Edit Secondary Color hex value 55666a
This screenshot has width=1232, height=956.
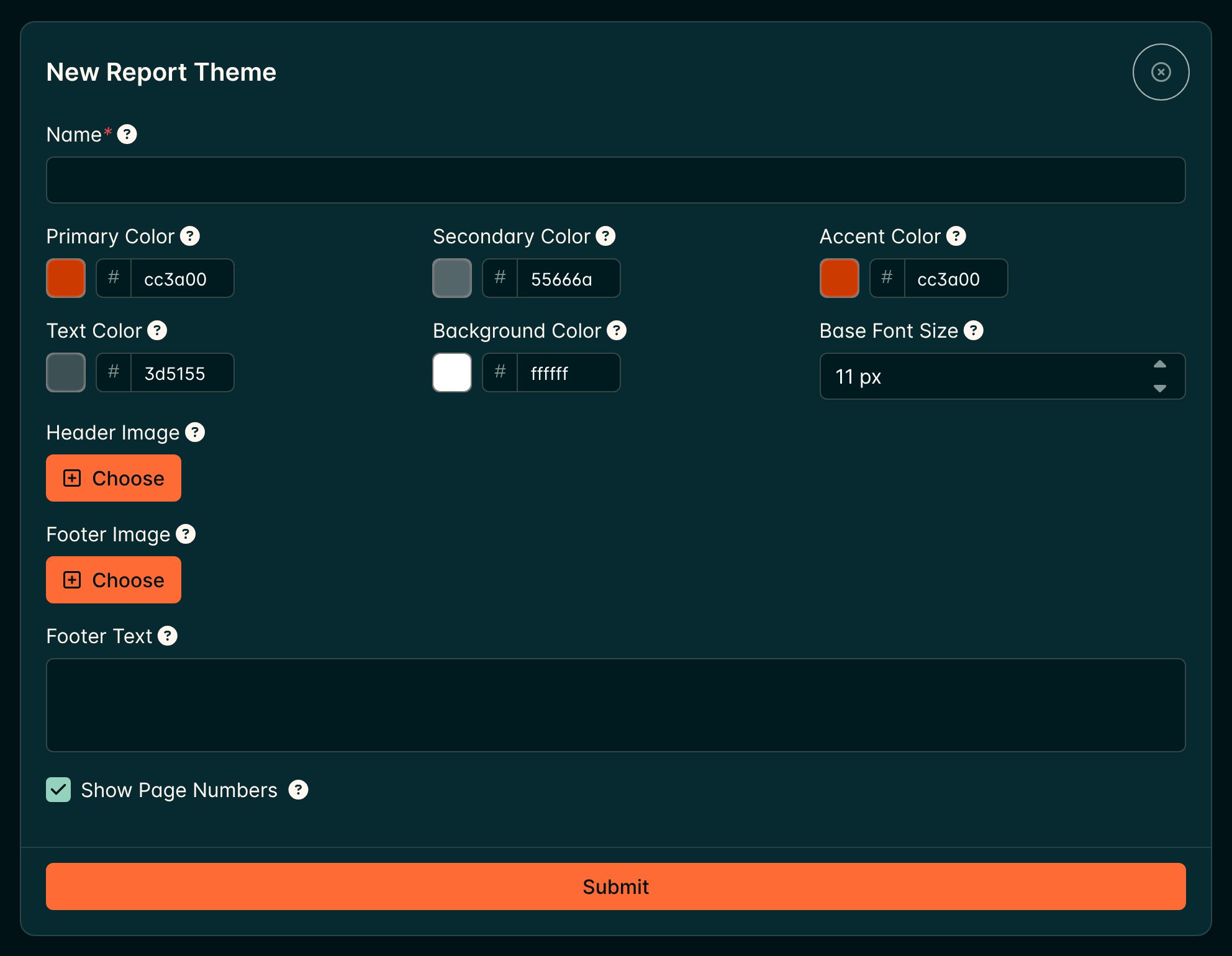568,279
